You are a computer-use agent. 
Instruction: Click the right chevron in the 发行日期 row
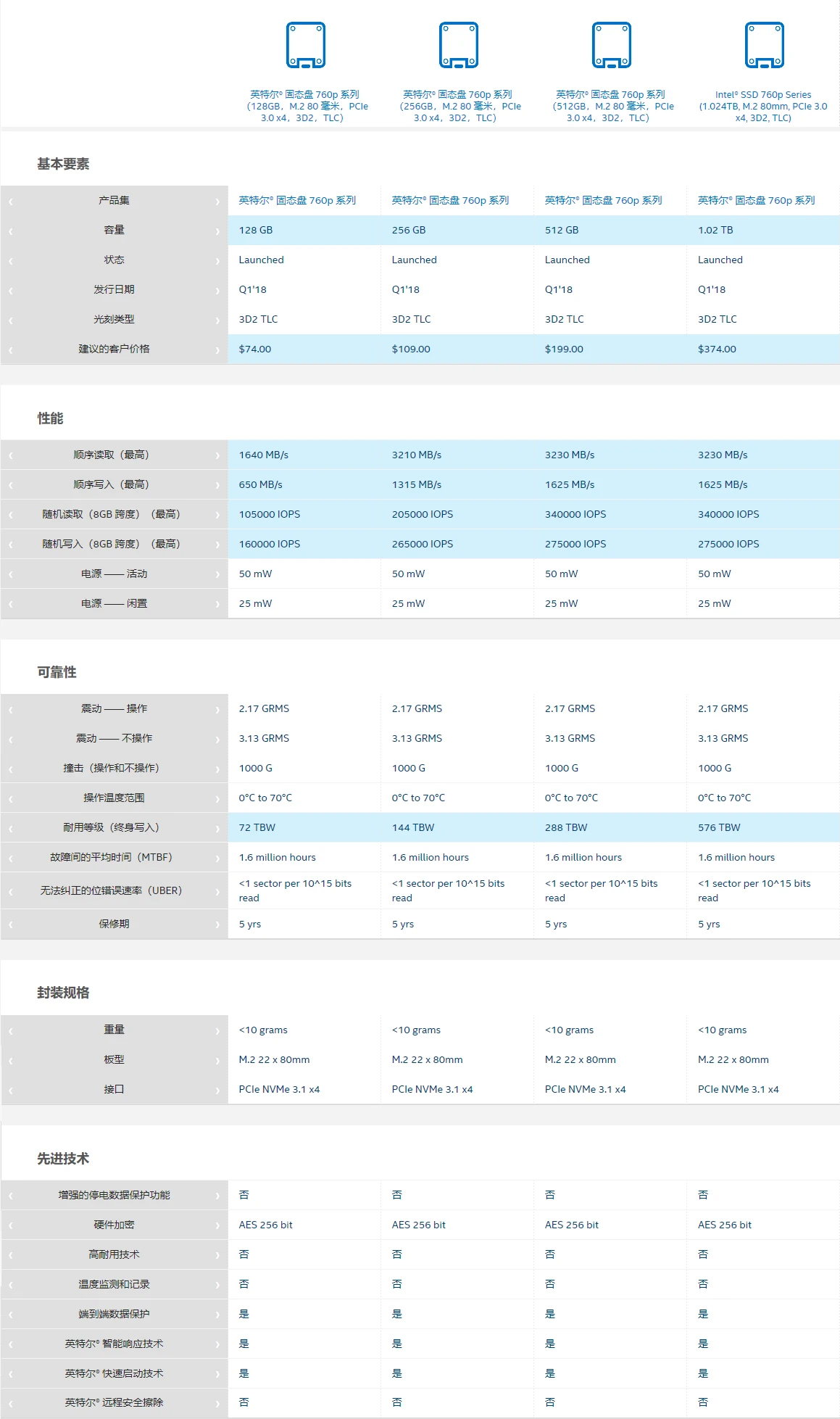(217, 291)
